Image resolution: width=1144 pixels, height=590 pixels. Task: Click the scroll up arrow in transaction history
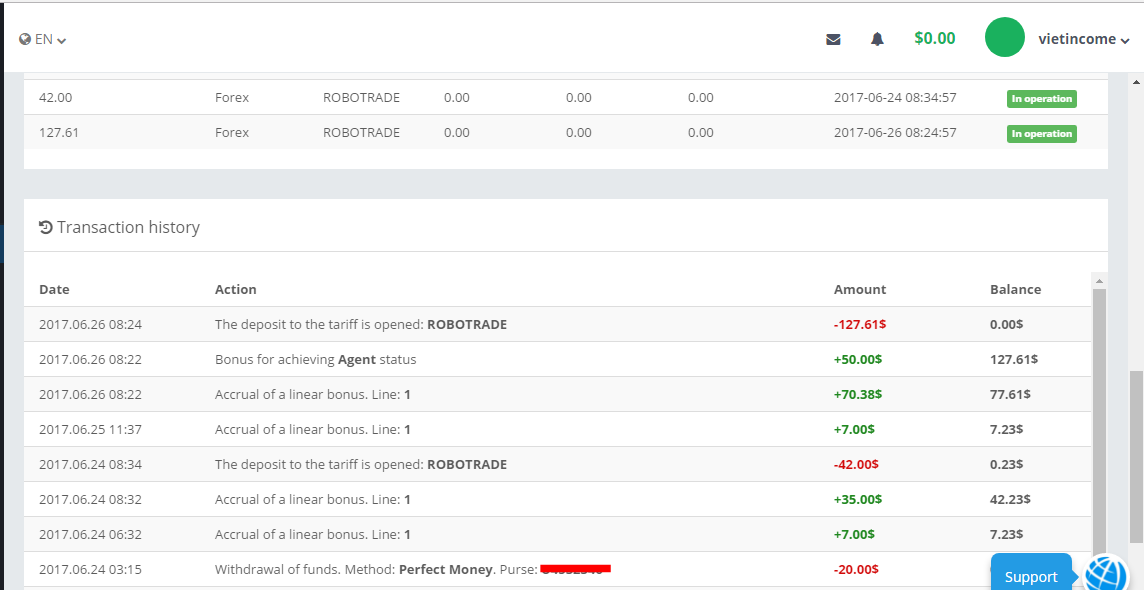pos(1099,281)
